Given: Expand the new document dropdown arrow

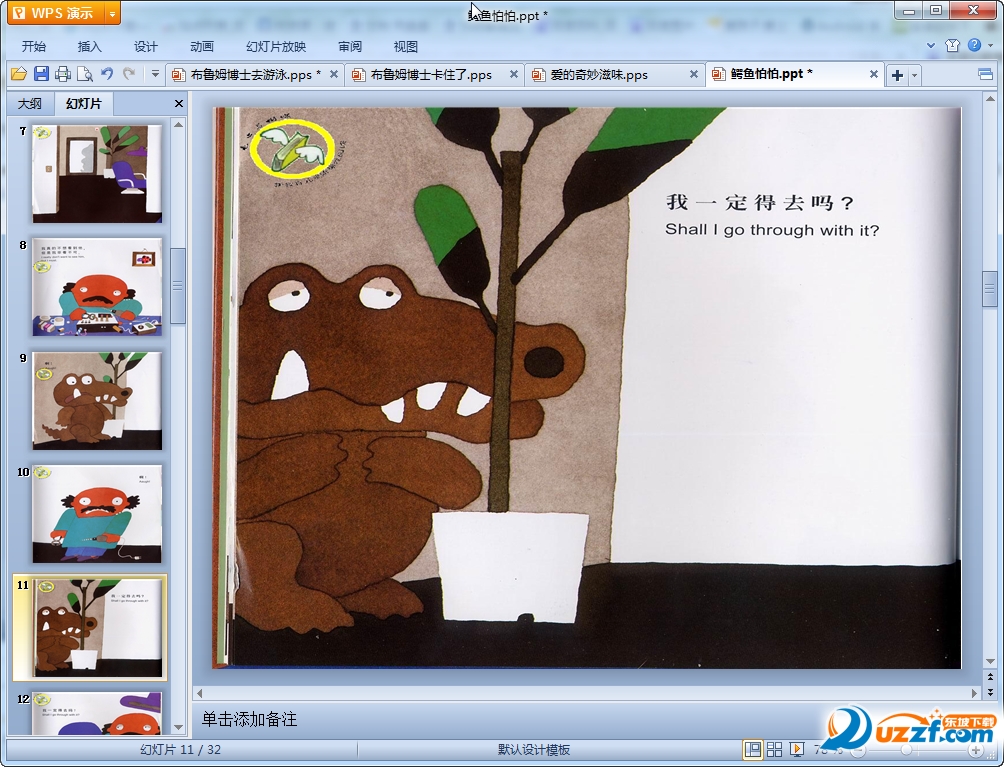Looking at the screenshot, I should (914, 75).
